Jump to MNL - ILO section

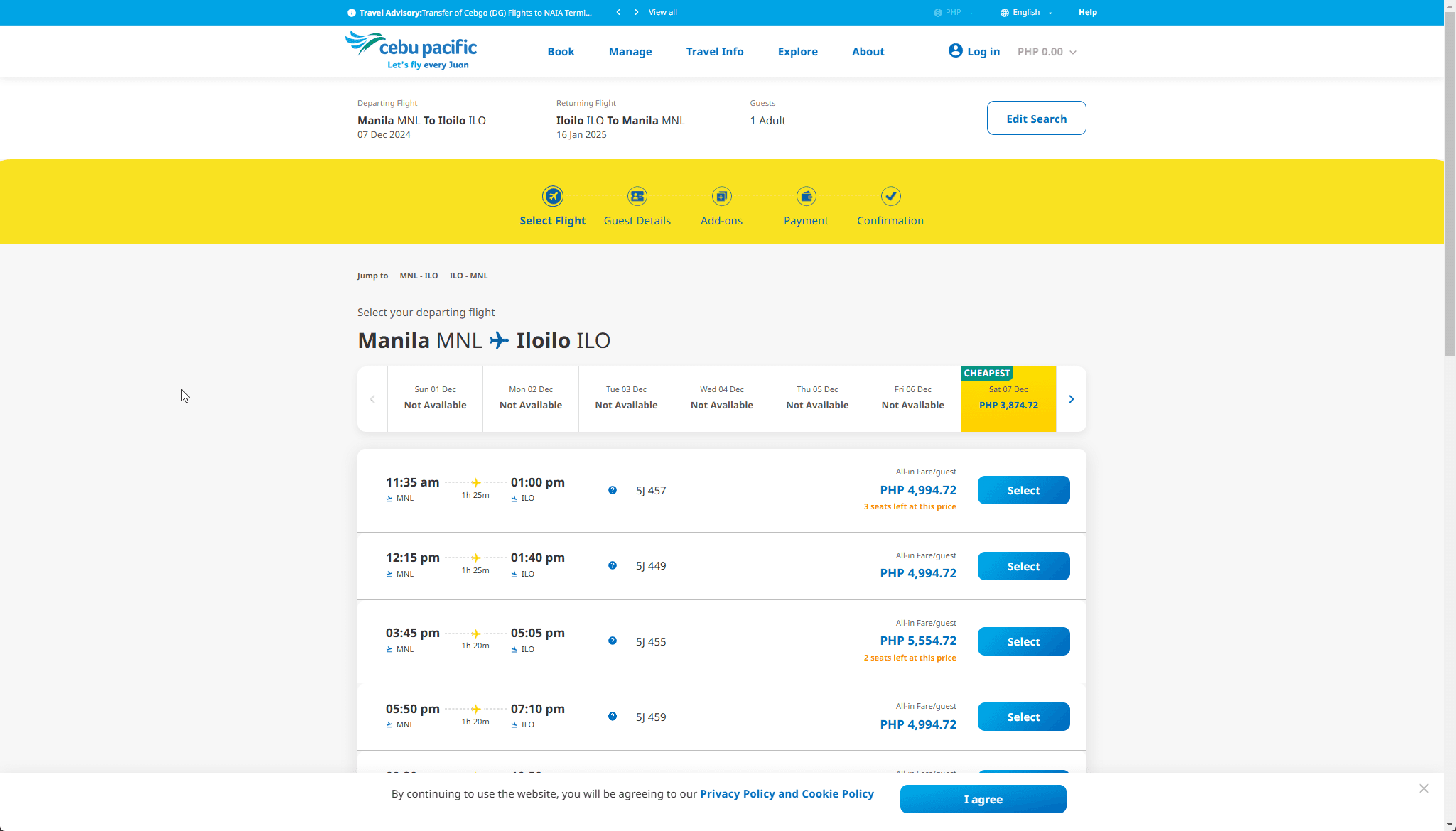click(419, 276)
